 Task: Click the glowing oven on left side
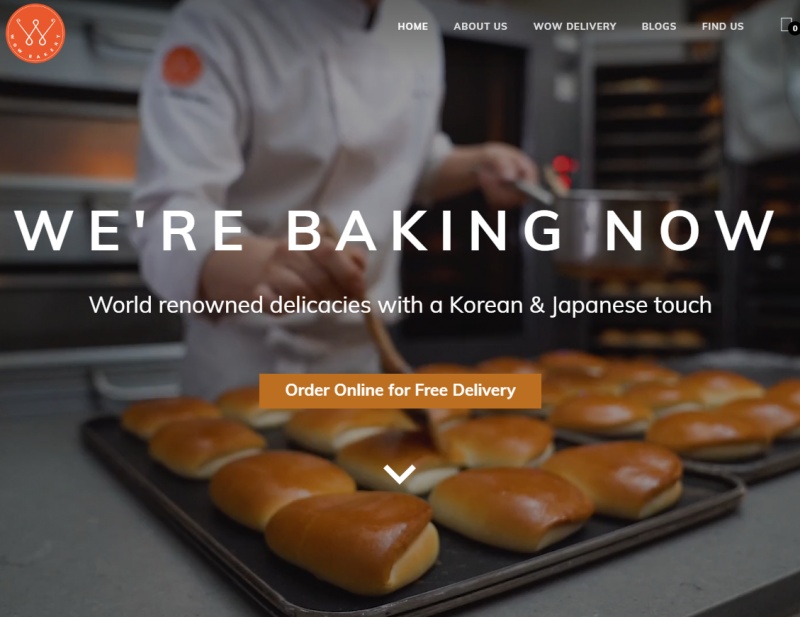69,145
